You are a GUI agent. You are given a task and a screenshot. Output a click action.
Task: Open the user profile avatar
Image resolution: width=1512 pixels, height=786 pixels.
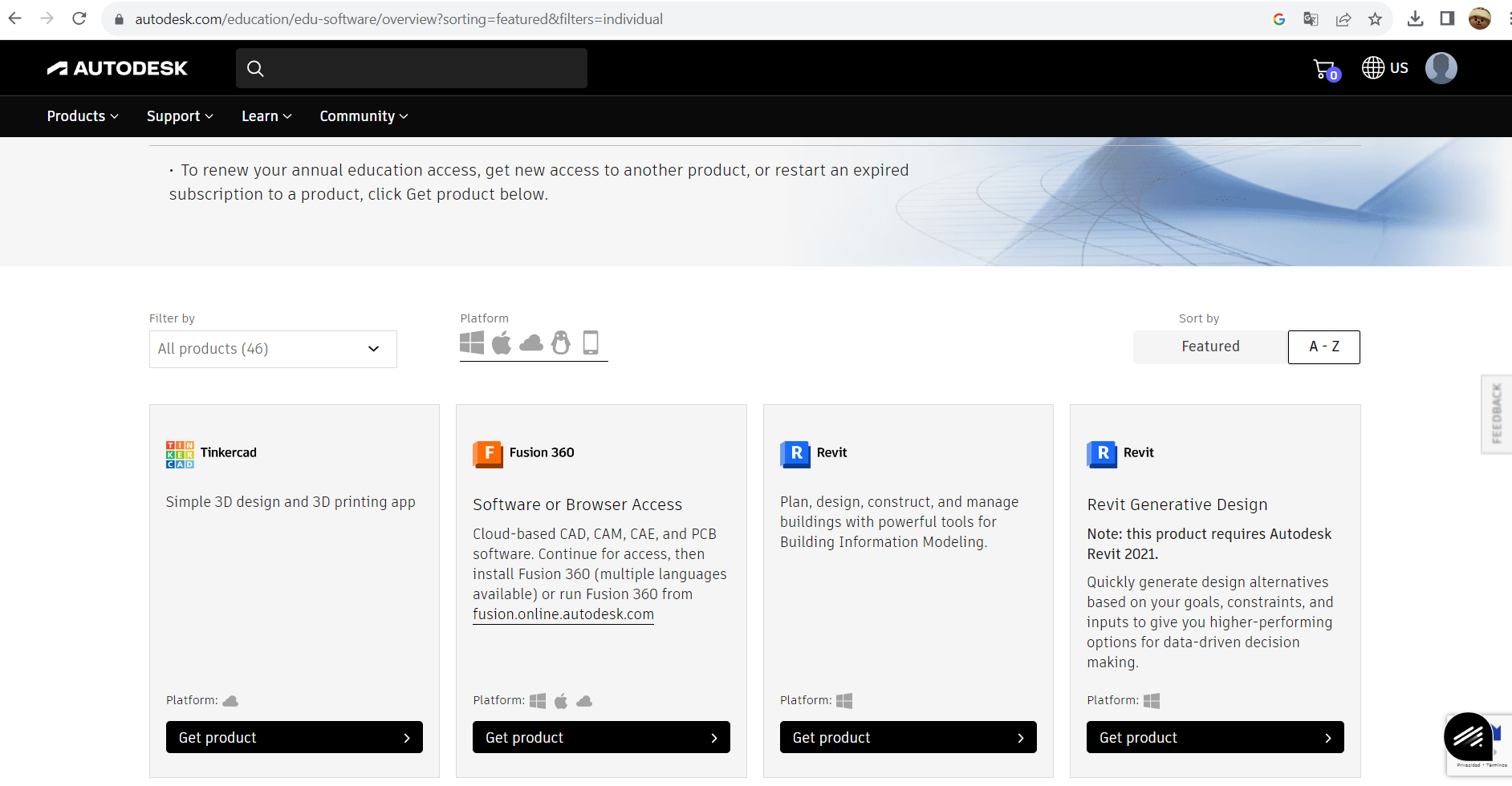(x=1441, y=68)
